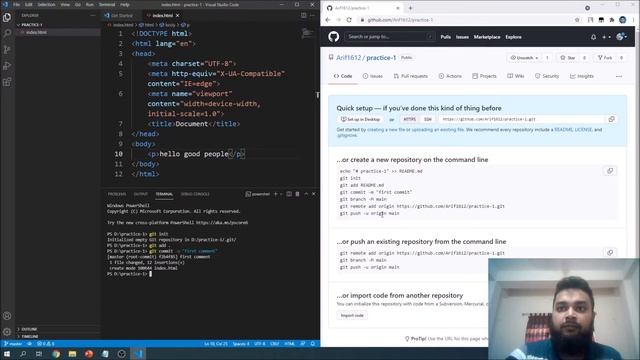Screen dimensions: 640x360
Task: Star the practice-1 repository
Action: (x=567, y=58)
